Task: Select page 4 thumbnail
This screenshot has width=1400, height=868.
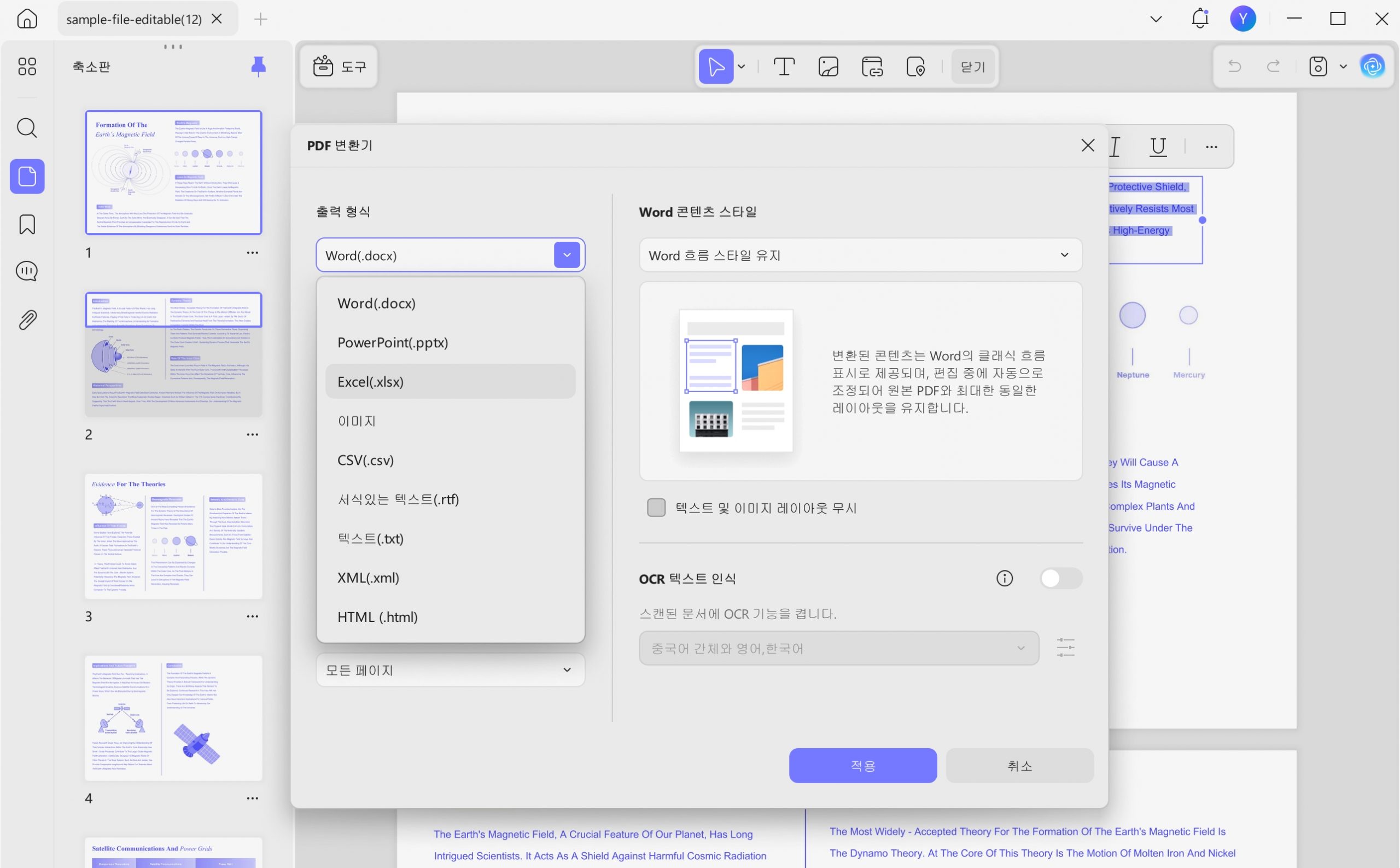Action: point(173,718)
